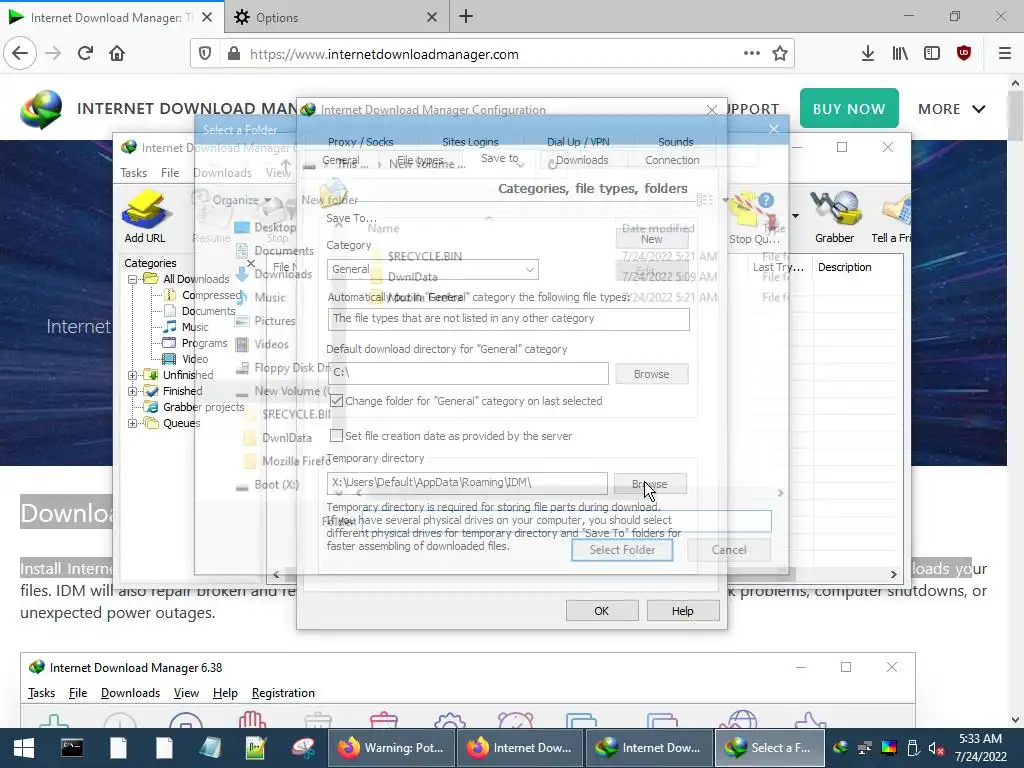
Task: Select Compressed category in IDM tree
Action: point(211,295)
